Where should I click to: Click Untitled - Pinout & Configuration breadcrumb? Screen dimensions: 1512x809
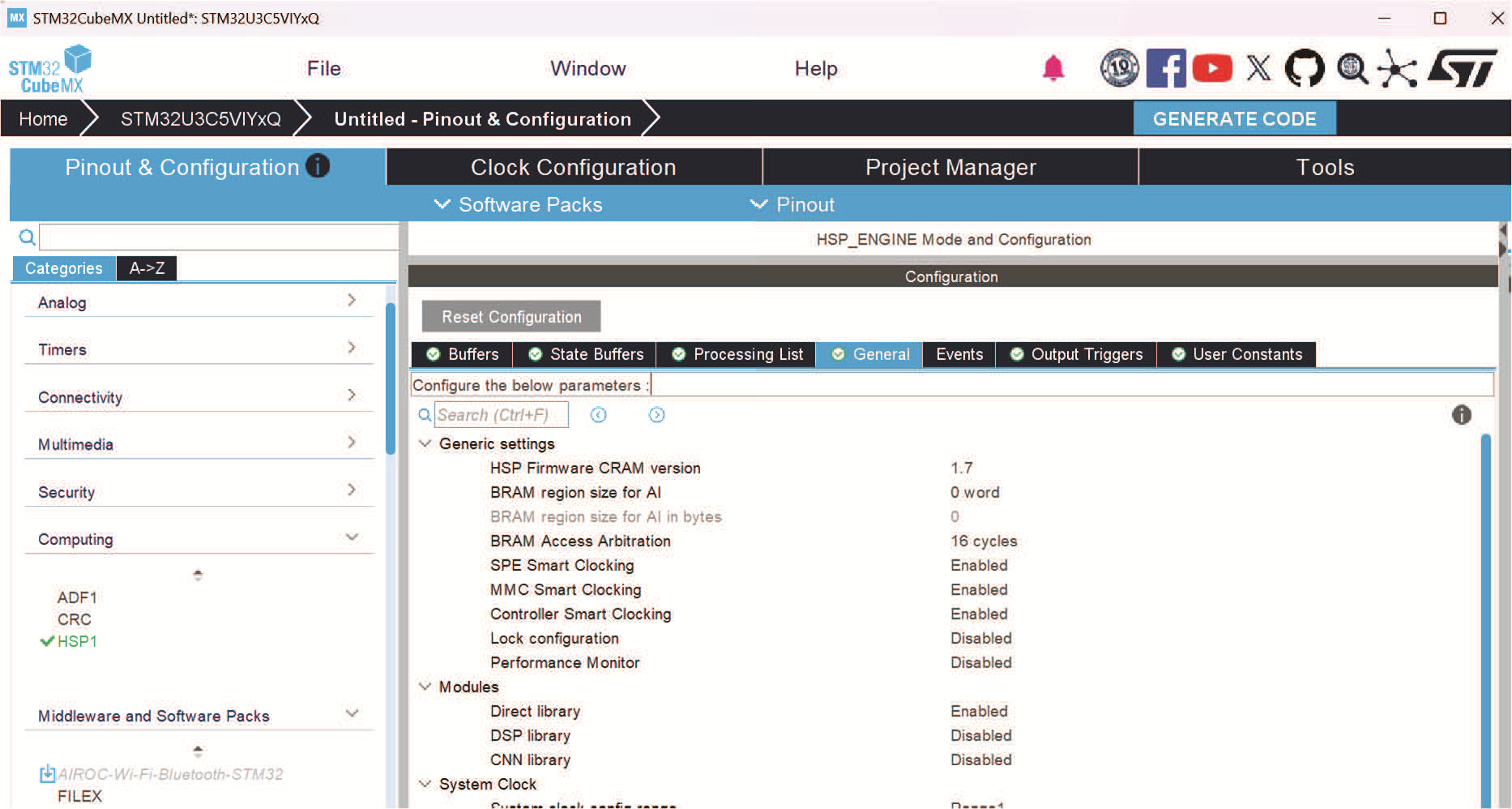(x=483, y=119)
